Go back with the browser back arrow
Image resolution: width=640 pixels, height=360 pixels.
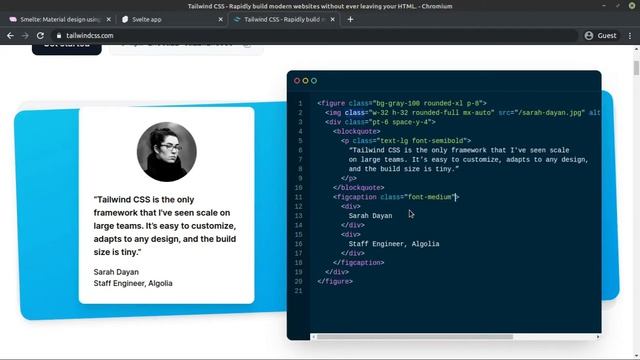pos(10,36)
